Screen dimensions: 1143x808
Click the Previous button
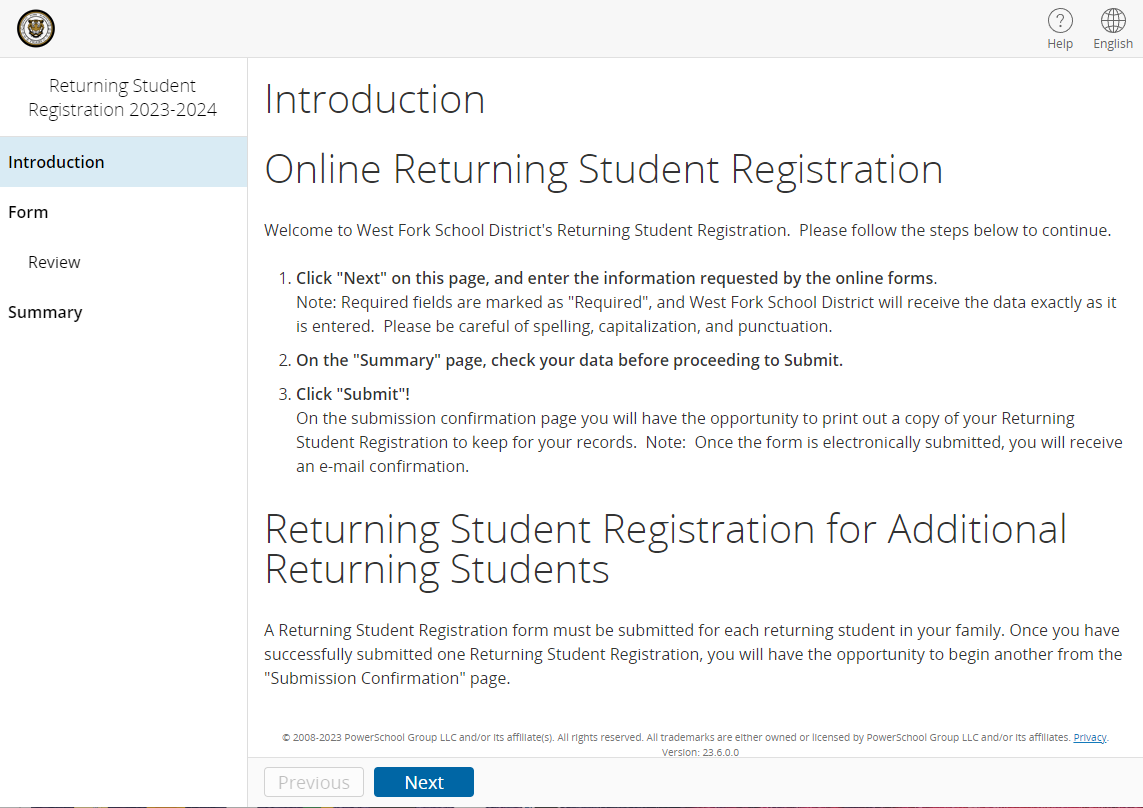313,782
